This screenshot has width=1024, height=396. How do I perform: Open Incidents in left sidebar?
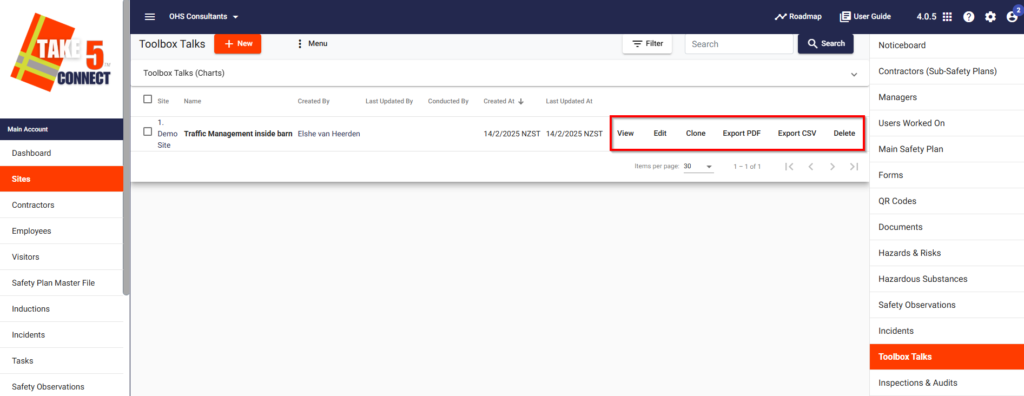point(61,335)
